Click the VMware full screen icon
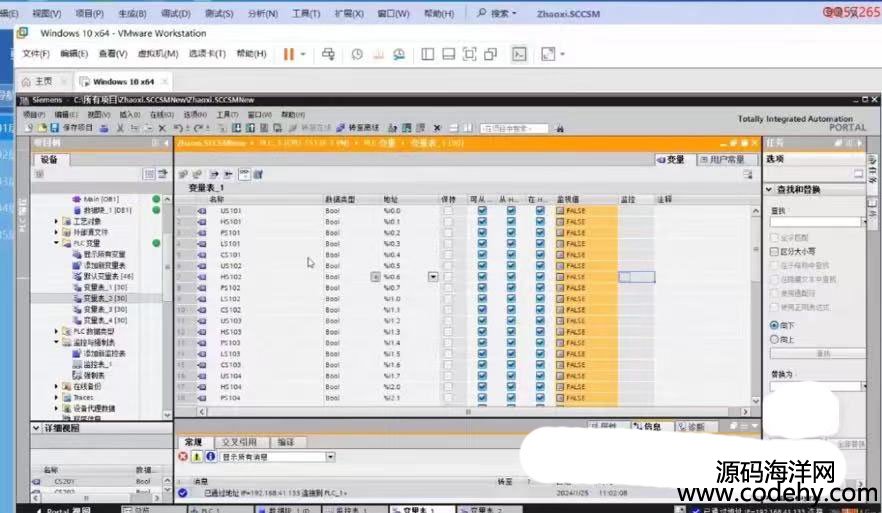882x513 pixels. tap(469, 54)
